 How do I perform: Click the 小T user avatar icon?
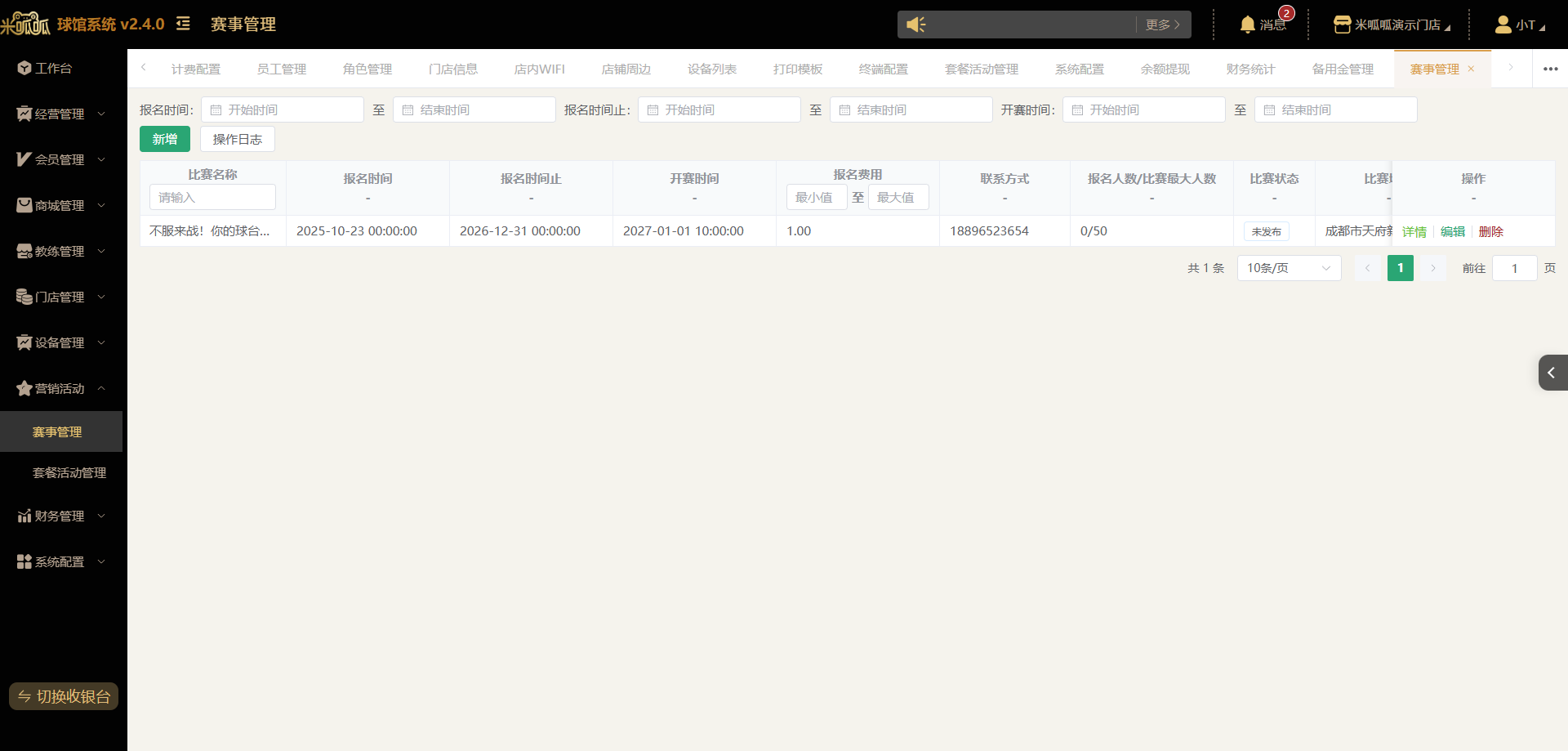(1503, 25)
